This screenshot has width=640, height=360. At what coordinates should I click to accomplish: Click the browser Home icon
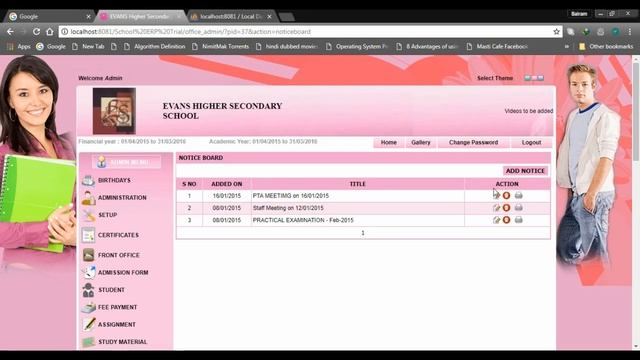[x=50, y=31]
